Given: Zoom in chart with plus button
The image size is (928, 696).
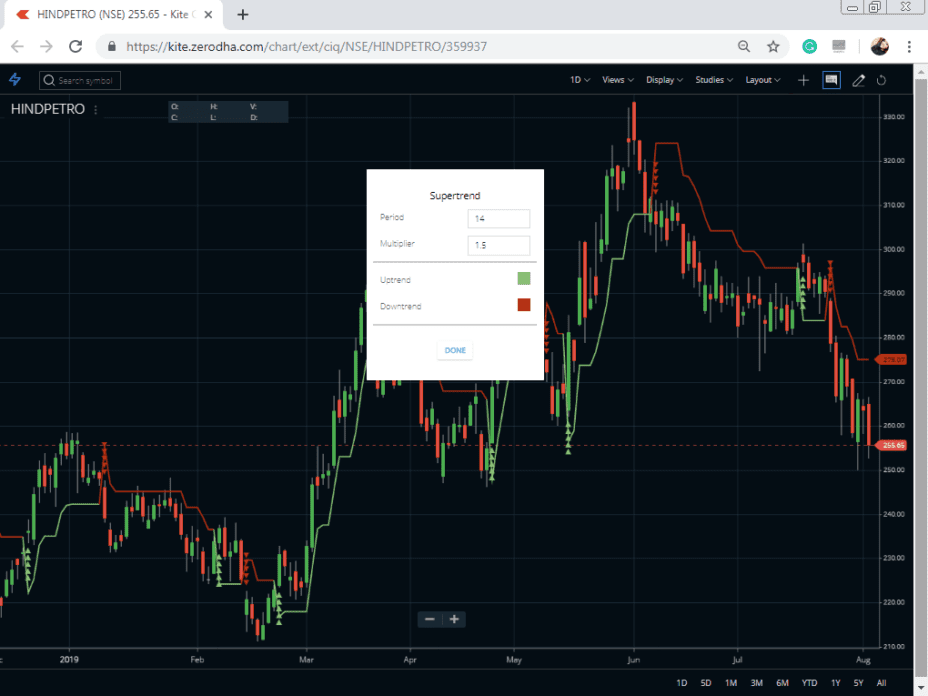Looking at the screenshot, I should click(454, 619).
